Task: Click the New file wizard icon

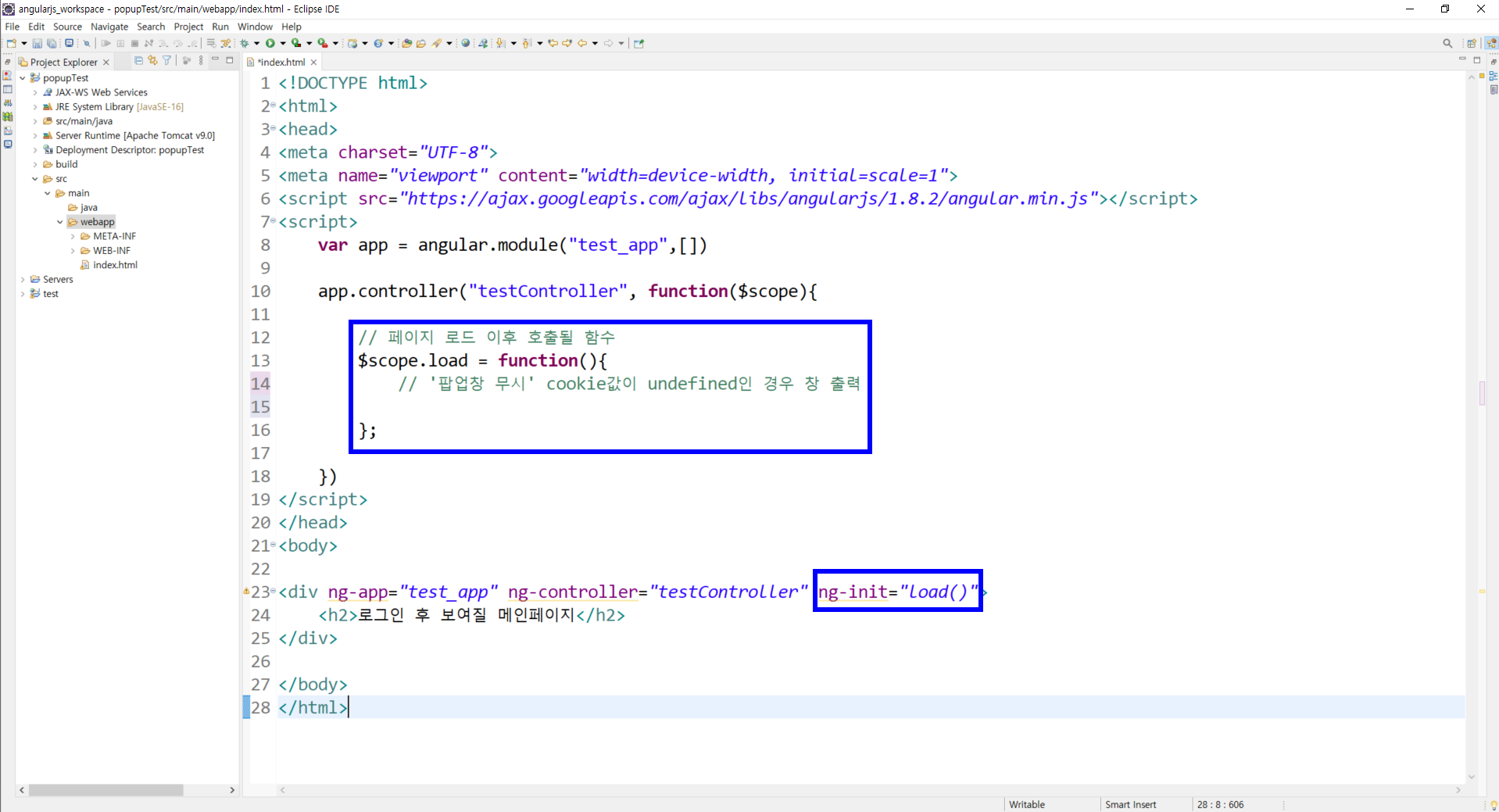Action: [x=12, y=43]
